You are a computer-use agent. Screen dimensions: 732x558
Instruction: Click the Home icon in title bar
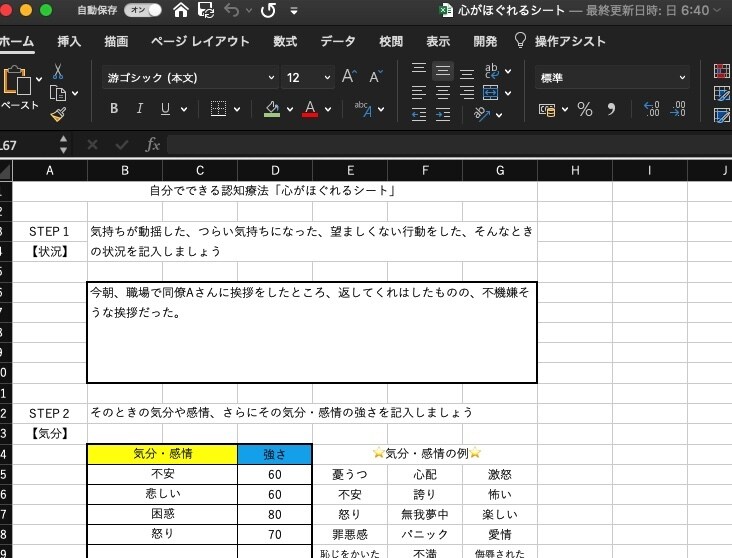[x=181, y=10]
